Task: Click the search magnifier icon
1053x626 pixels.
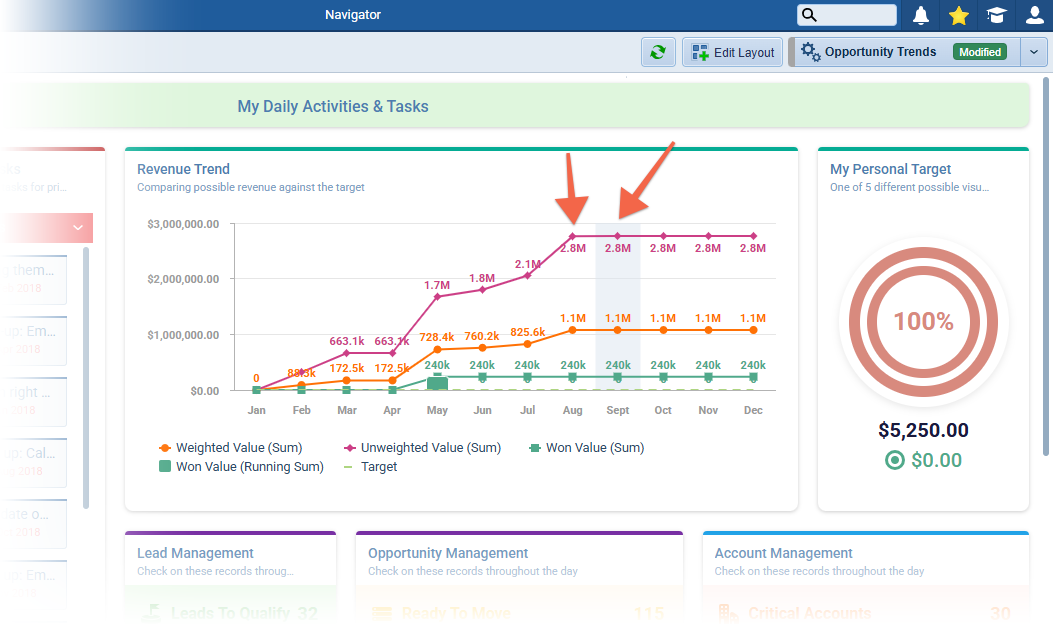Action: tap(808, 15)
